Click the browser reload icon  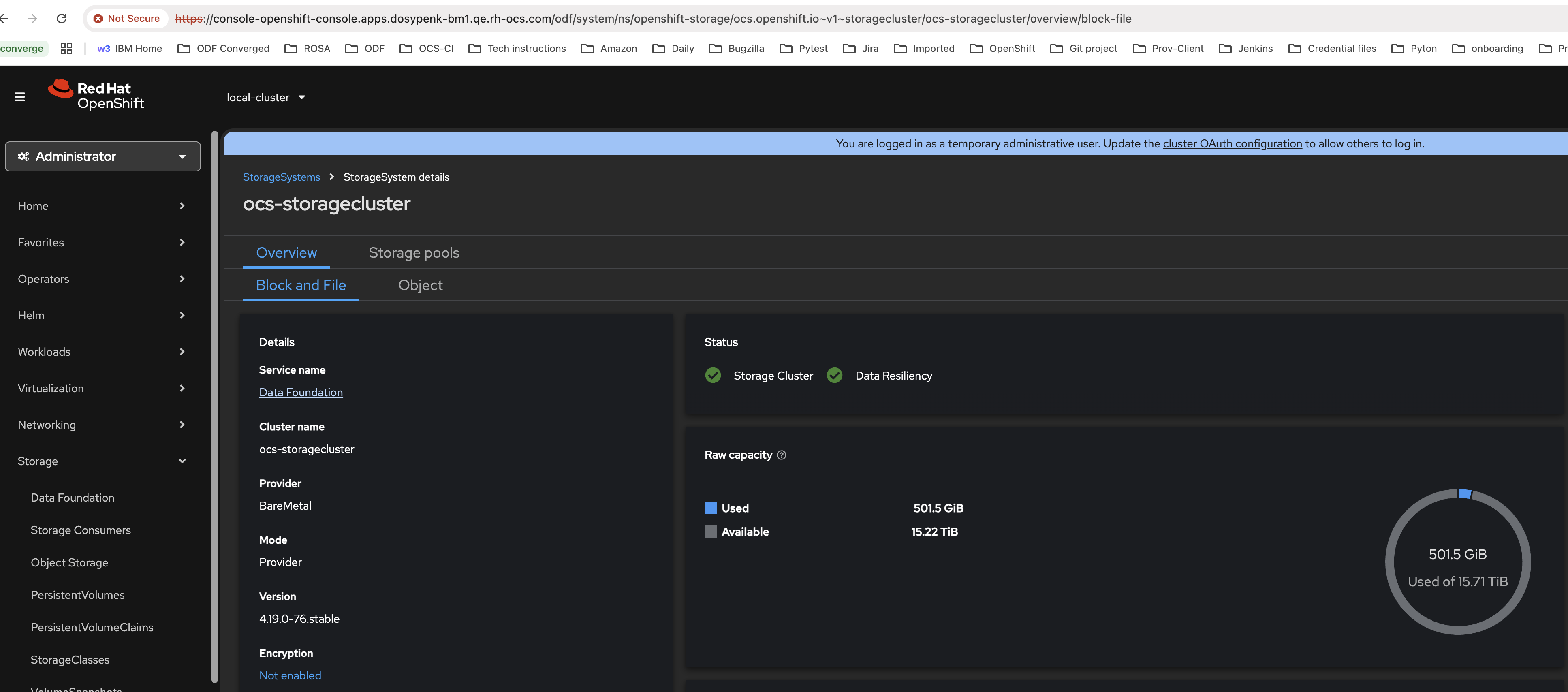click(62, 18)
